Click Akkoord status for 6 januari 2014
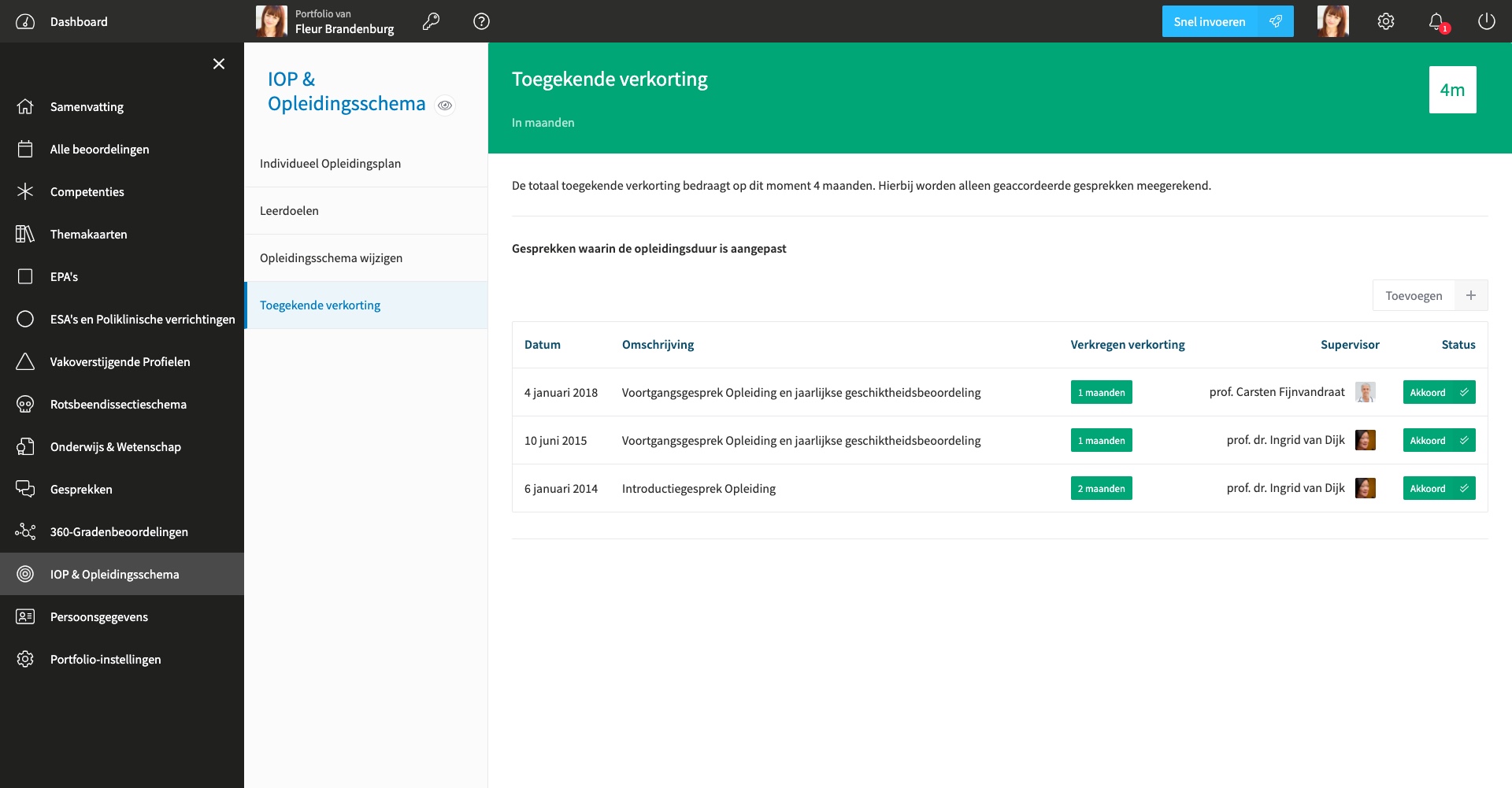 [1439, 488]
